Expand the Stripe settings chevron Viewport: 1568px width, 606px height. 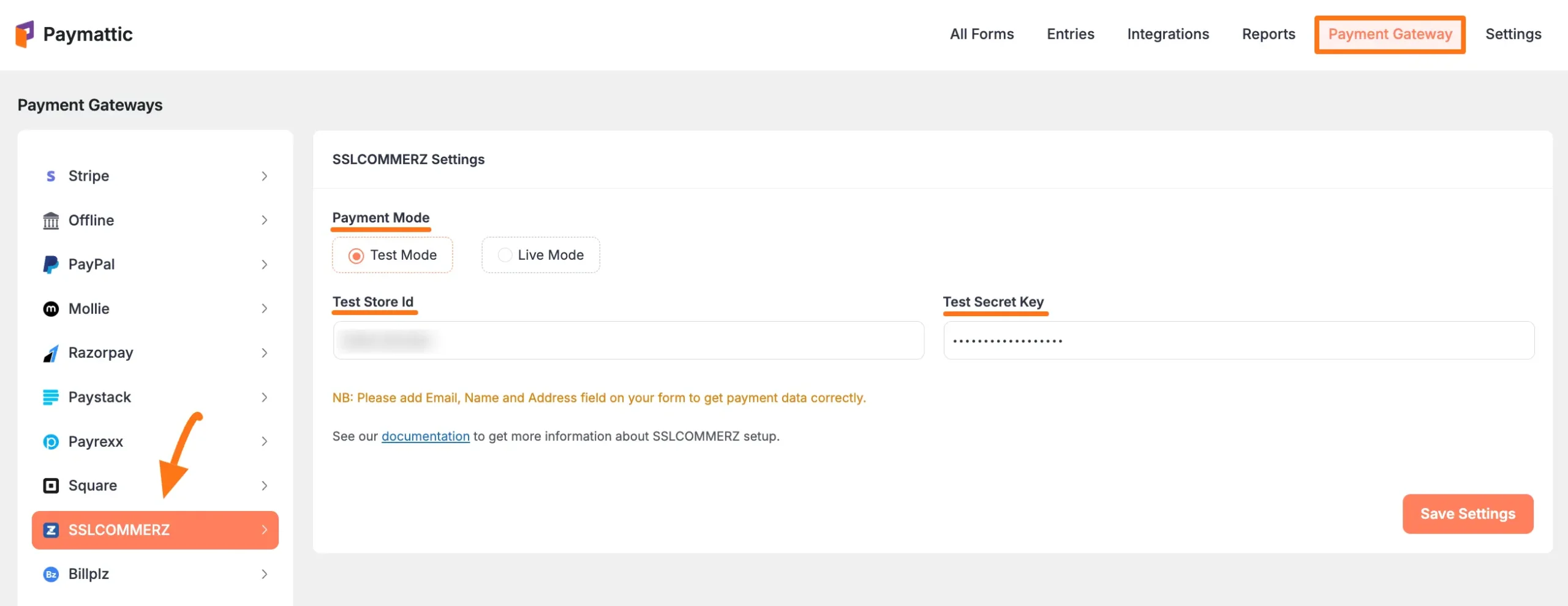point(265,176)
